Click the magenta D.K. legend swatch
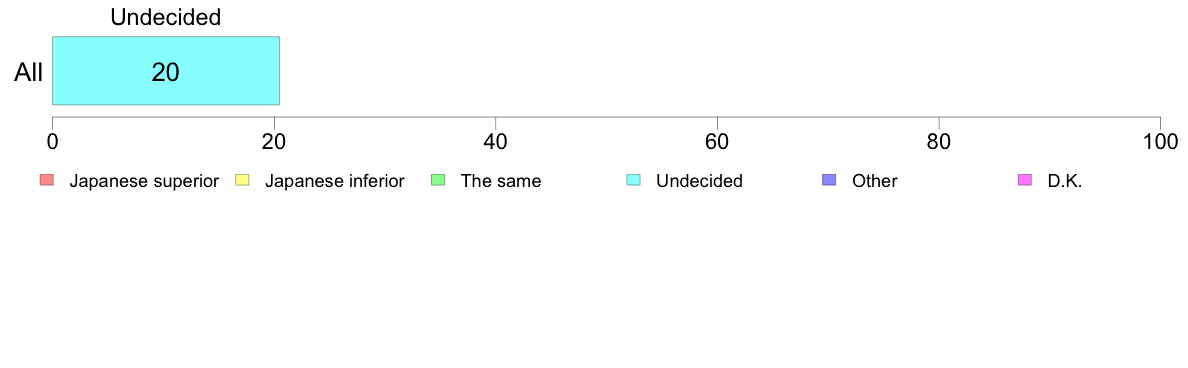1188x368 pixels. [x=1025, y=180]
